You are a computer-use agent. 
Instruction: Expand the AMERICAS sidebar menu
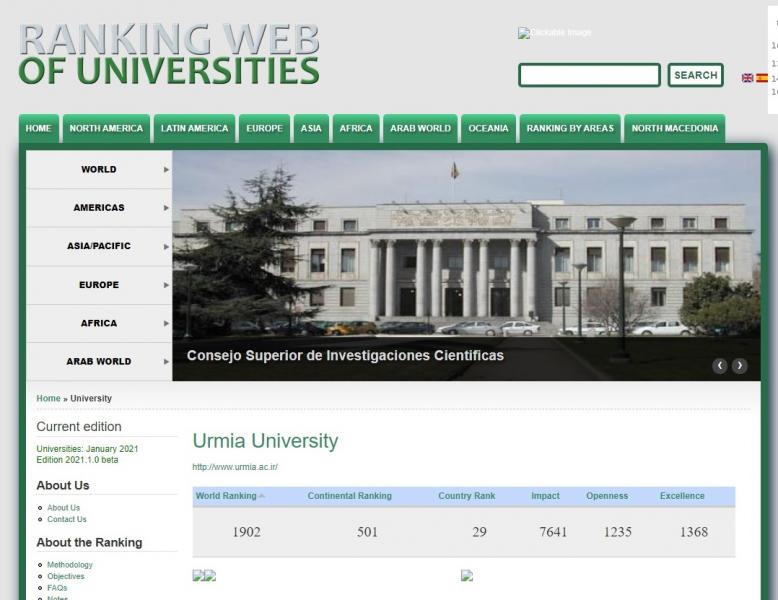pyautogui.click(x=99, y=207)
